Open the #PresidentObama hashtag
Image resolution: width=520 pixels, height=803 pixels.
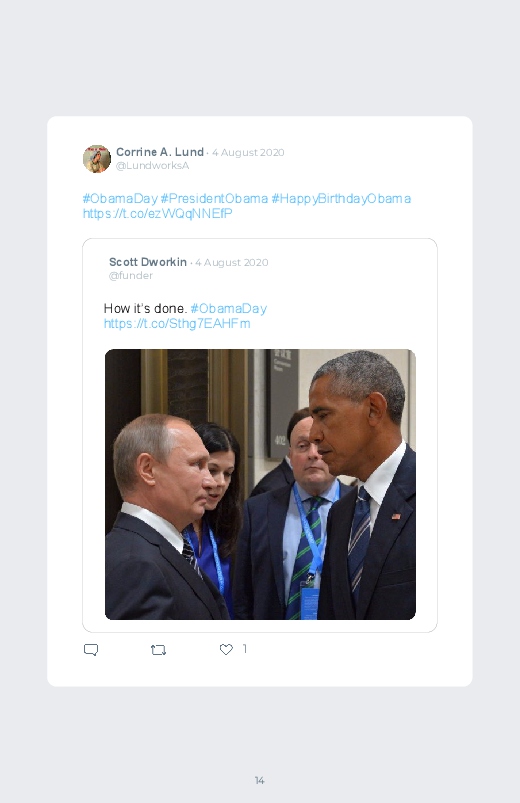coord(214,199)
